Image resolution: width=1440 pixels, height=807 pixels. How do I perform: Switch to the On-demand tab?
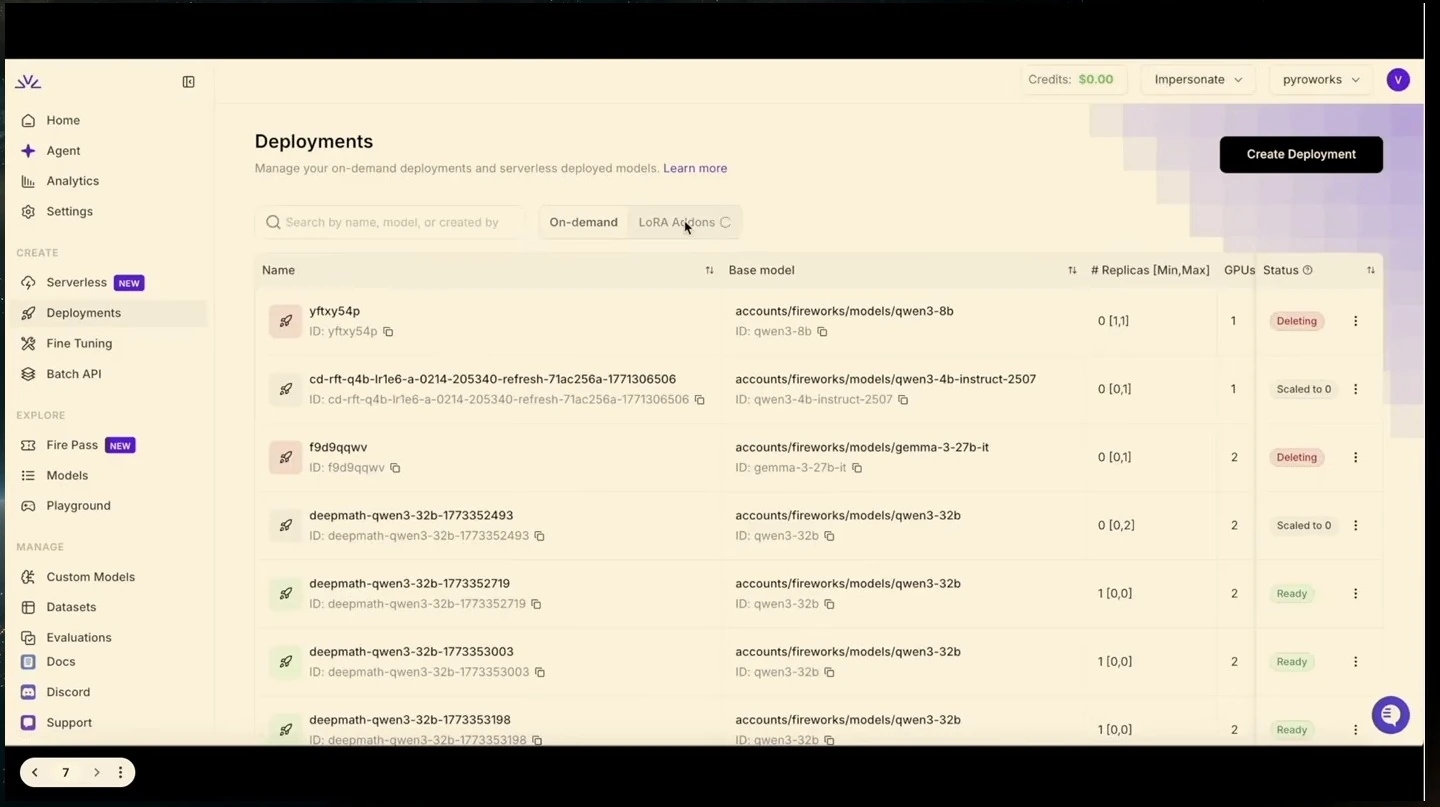pos(583,222)
